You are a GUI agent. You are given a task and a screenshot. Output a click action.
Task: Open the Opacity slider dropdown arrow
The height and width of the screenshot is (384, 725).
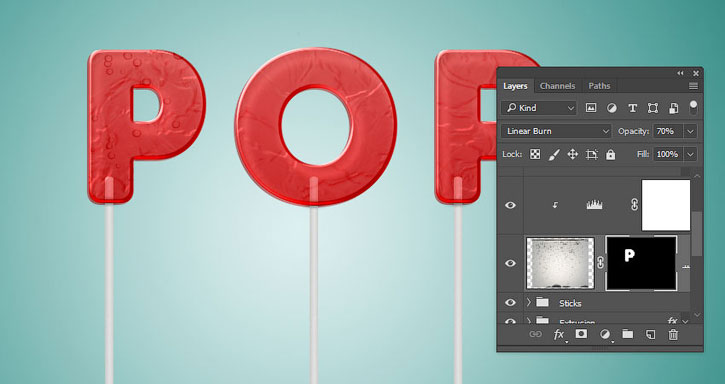[x=690, y=131]
